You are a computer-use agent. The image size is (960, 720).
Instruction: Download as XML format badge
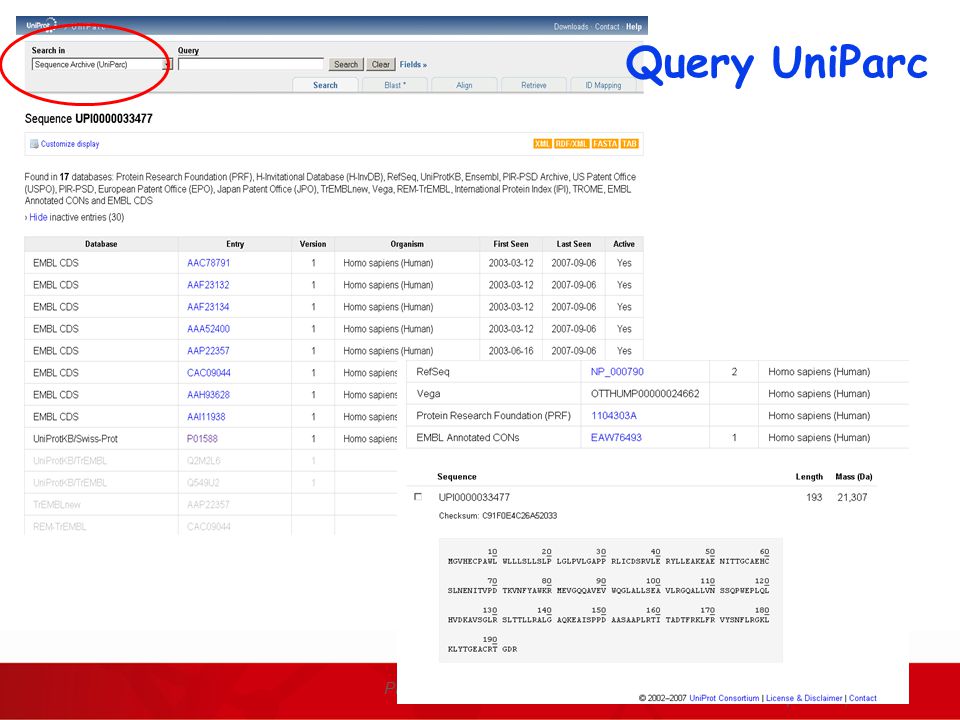click(x=542, y=144)
